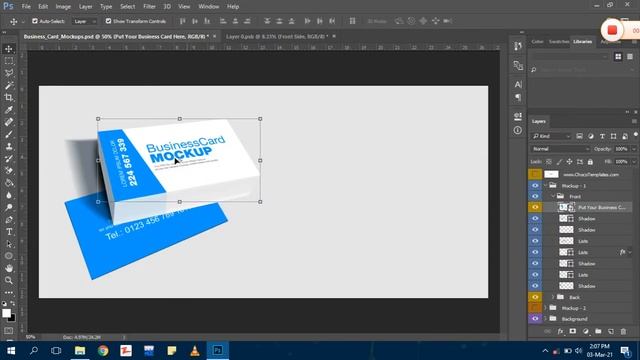Add adjustment layer via half-circle icon
This screenshot has height=360, width=640.
(586, 331)
